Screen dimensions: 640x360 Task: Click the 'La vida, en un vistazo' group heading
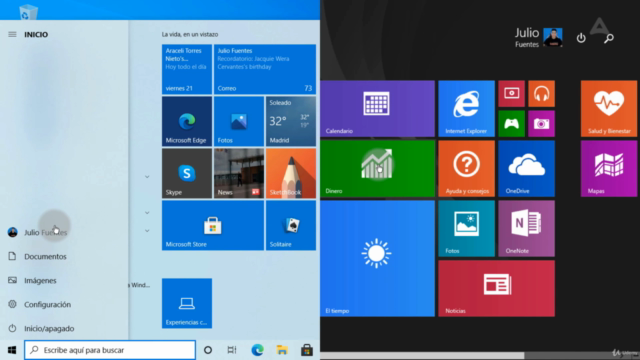pyautogui.click(x=190, y=34)
